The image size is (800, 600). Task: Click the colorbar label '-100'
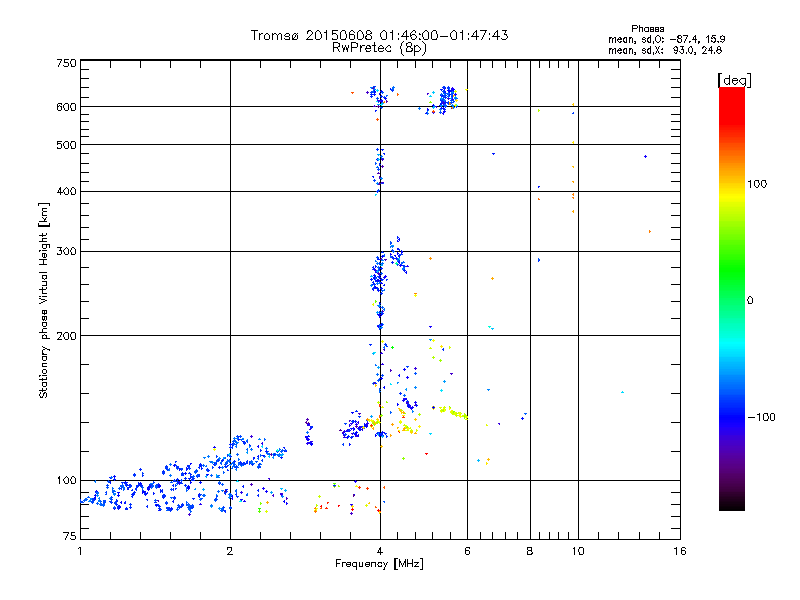click(x=762, y=417)
